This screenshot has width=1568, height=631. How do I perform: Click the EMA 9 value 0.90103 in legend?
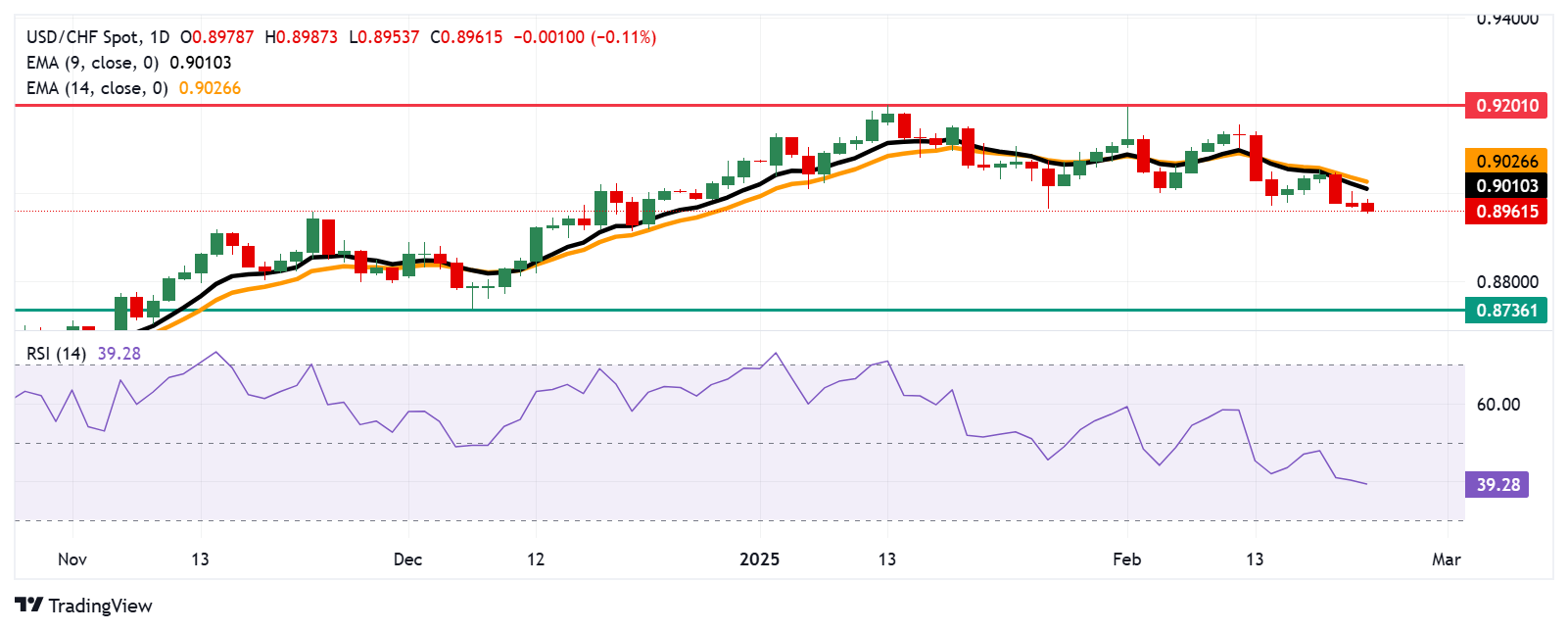[201, 63]
